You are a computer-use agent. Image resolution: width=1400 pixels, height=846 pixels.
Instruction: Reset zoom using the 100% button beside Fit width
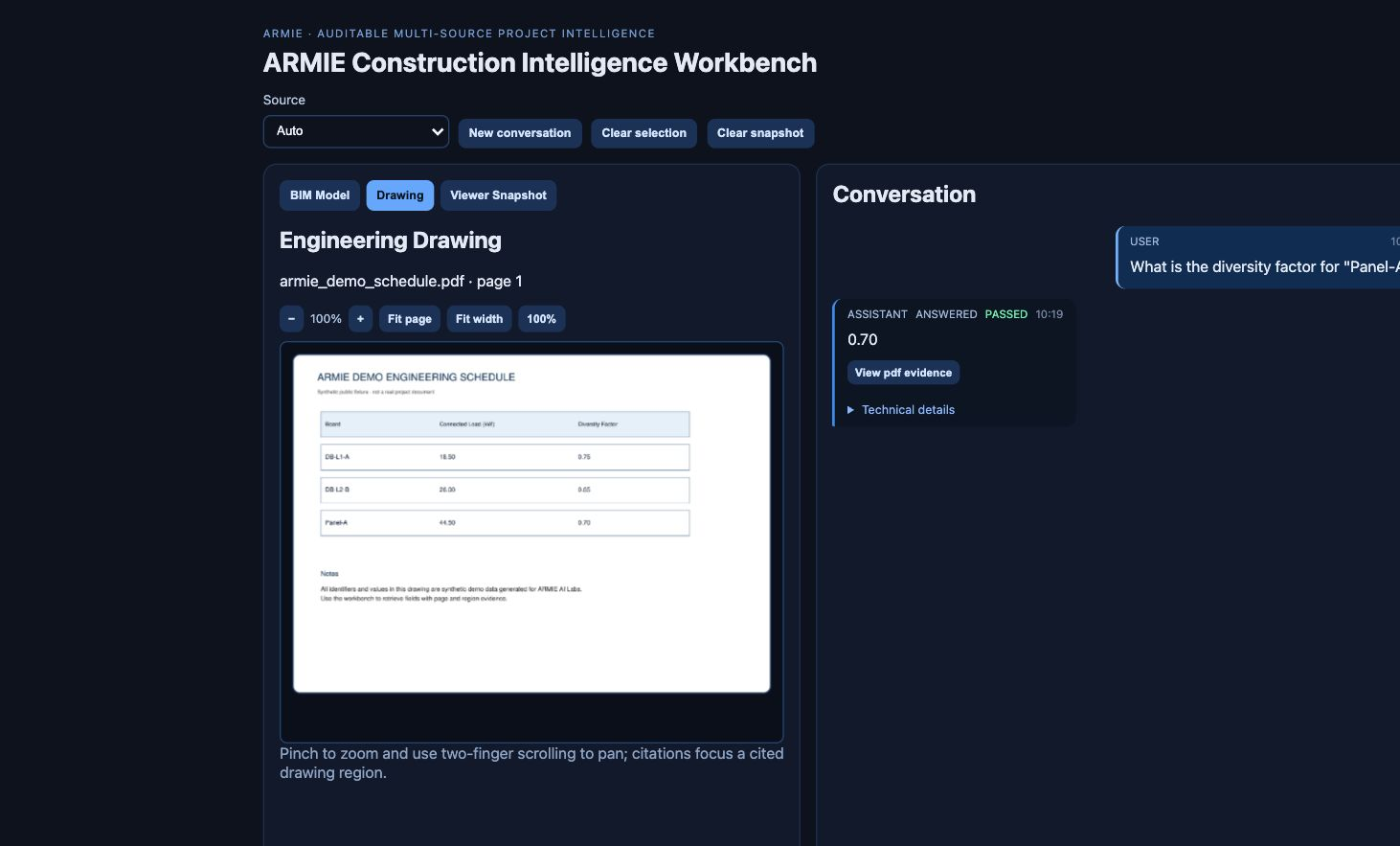(x=541, y=319)
